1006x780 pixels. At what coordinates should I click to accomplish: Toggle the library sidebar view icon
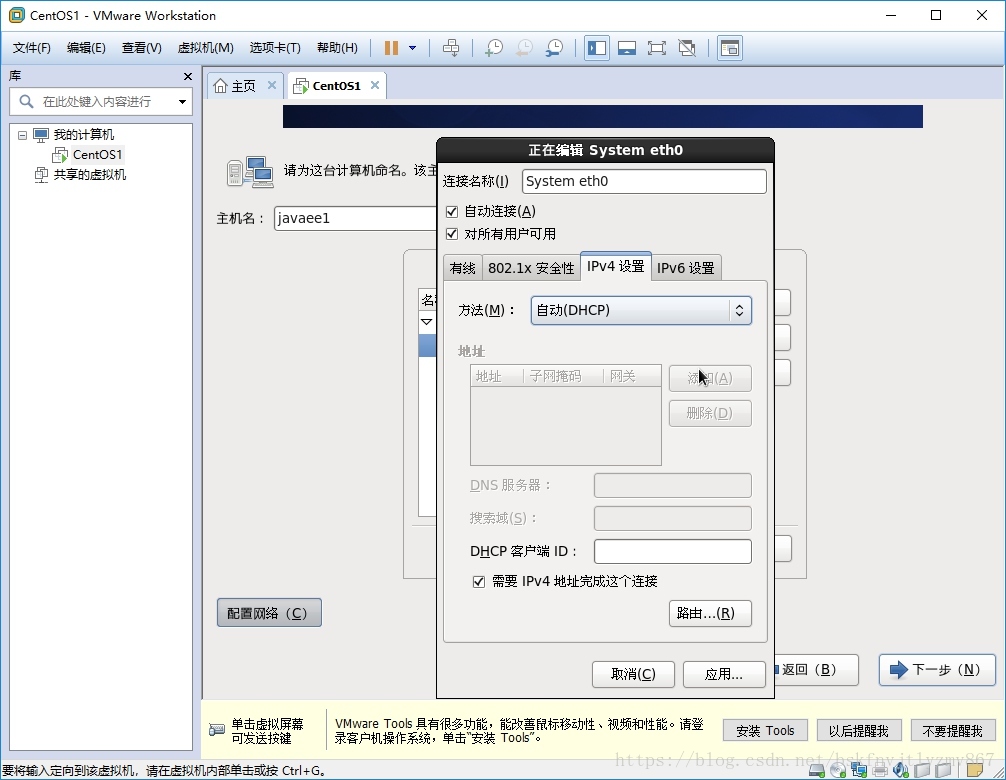pos(597,48)
